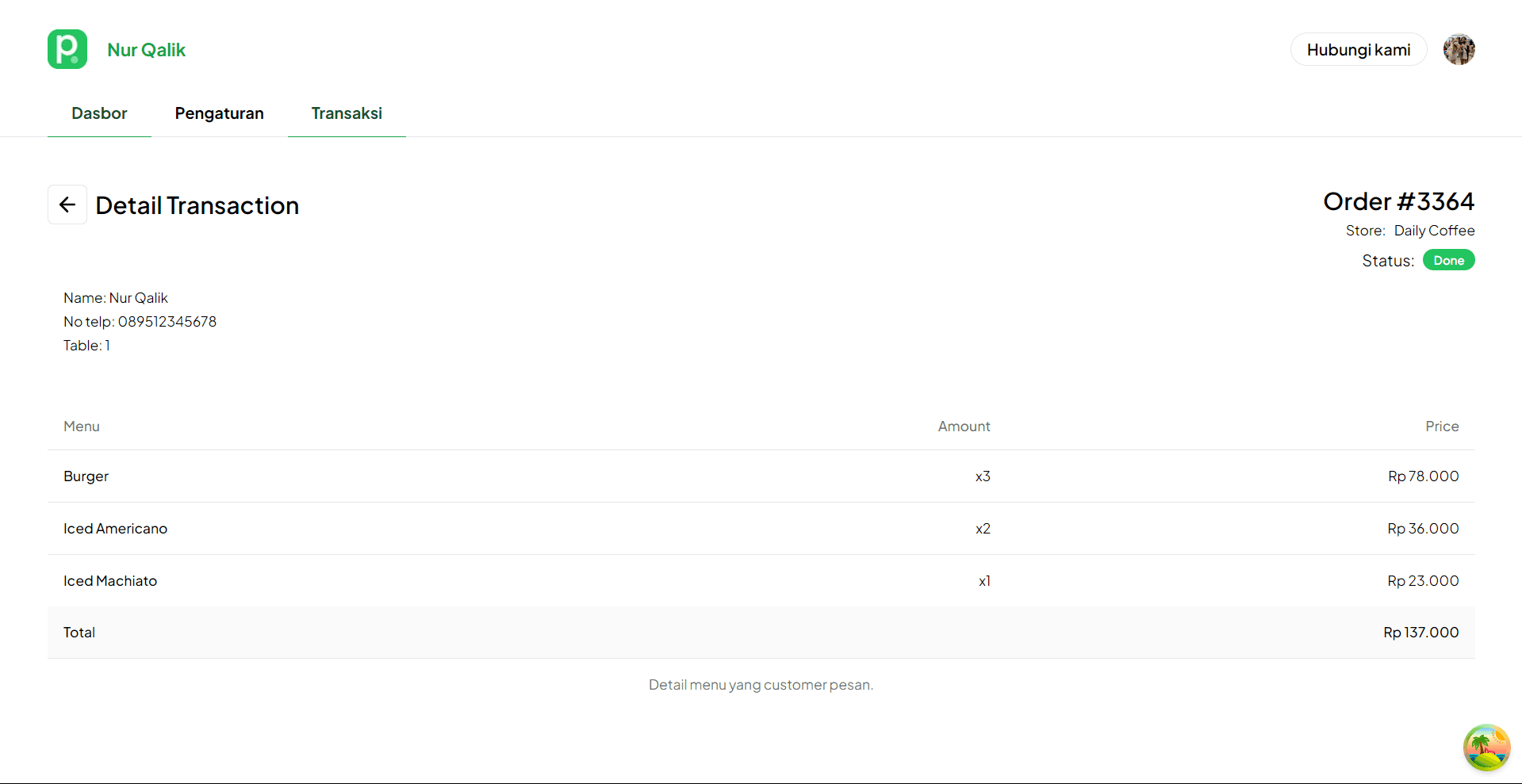Click the Menu column header
Viewport: 1522px width, 784px height.
pyautogui.click(x=82, y=426)
